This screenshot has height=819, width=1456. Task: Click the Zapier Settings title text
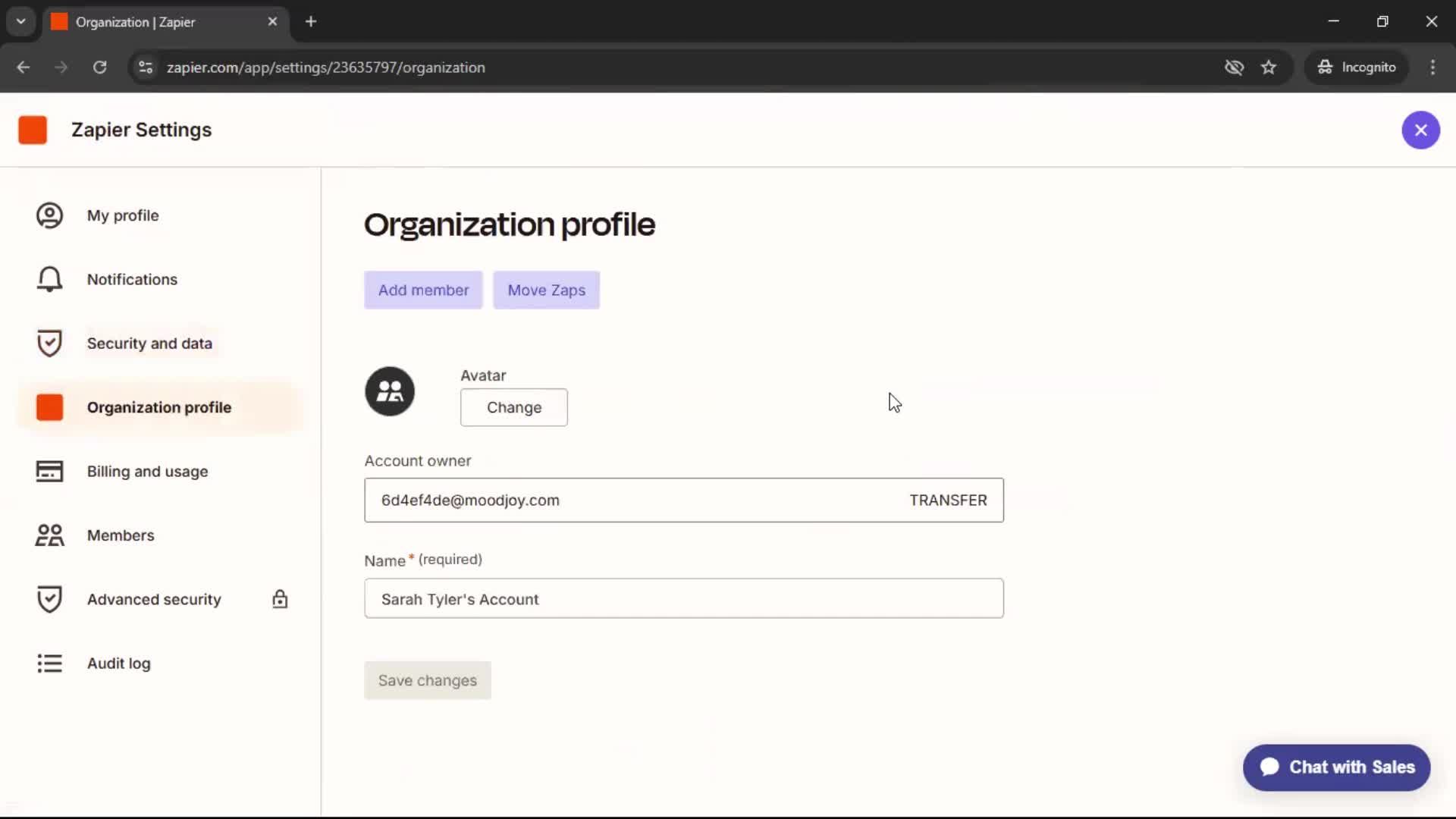[x=141, y=130]
